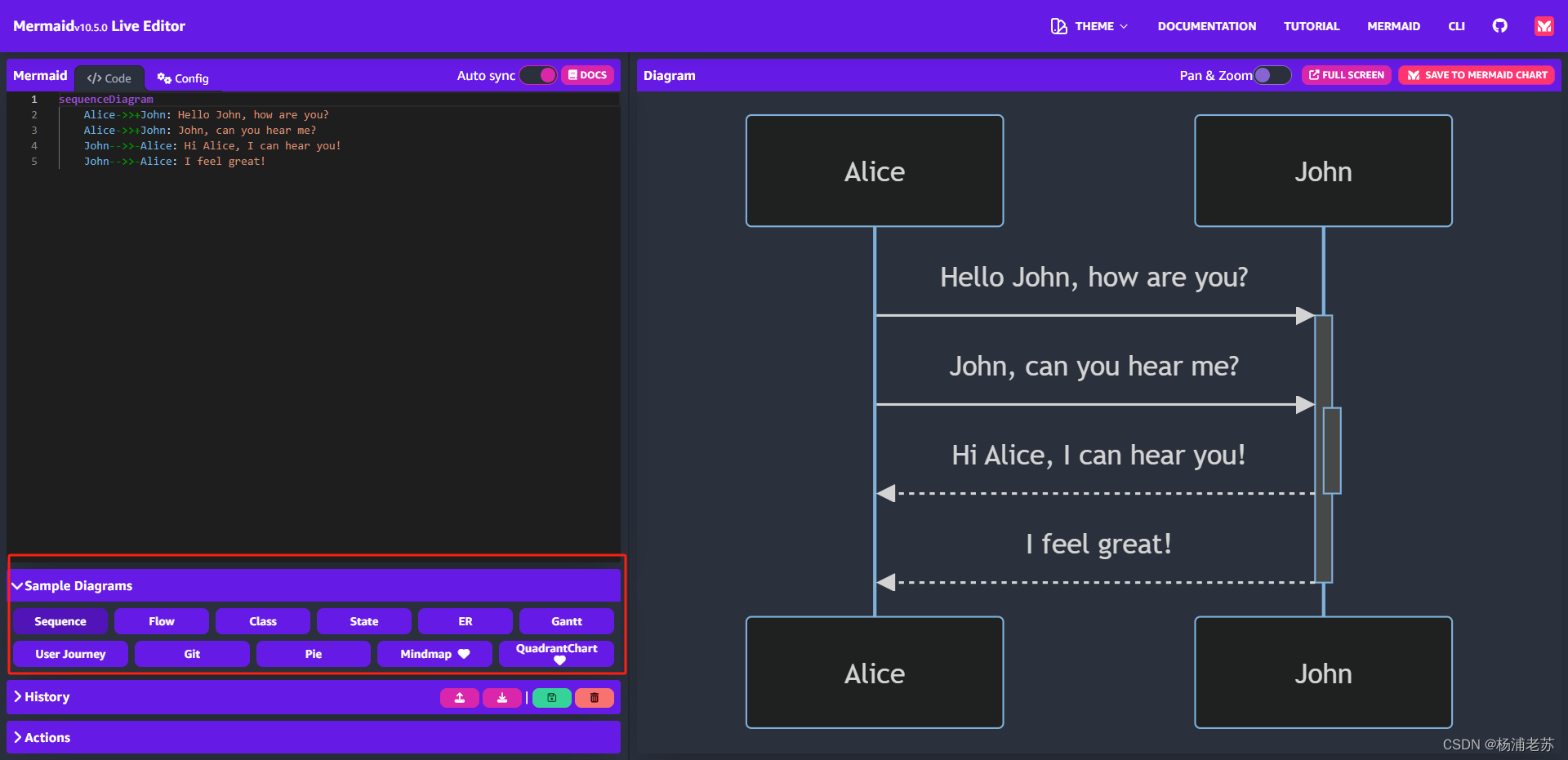Open the MERMAID header link
This screenshot has height=760, width=1568.
point(1393,26)
